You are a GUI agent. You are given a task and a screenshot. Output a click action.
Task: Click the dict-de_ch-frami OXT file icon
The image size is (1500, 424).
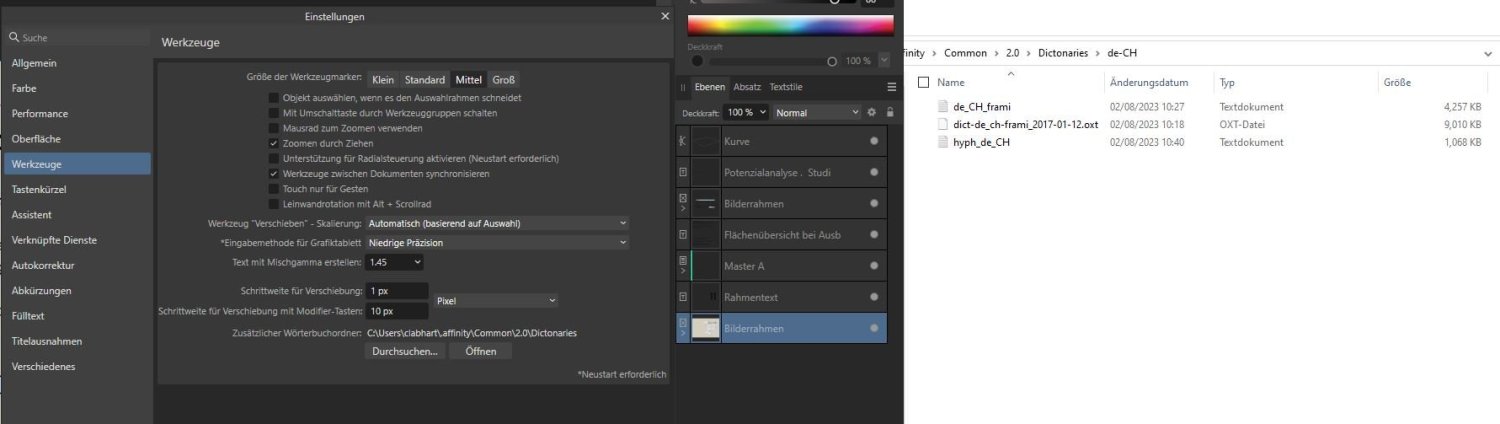(x=943, y=125)
